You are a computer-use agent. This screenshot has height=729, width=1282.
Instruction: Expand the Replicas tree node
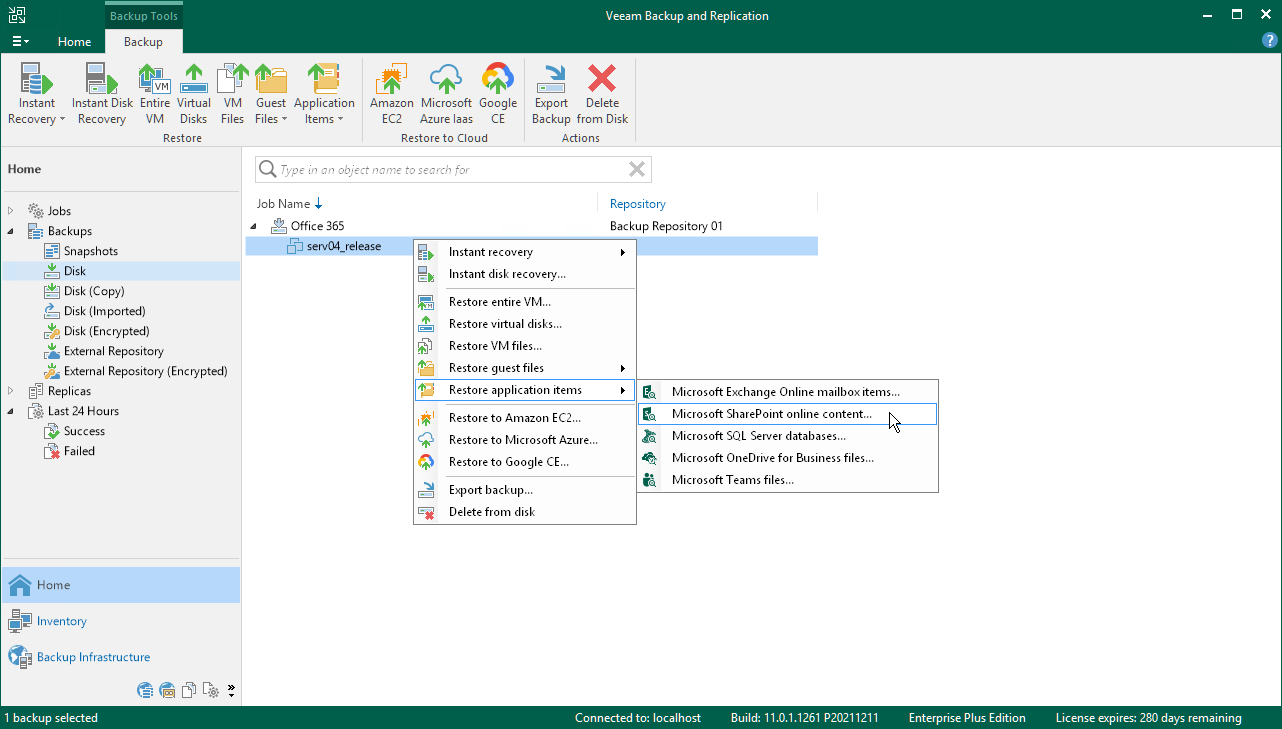[11, 391]
